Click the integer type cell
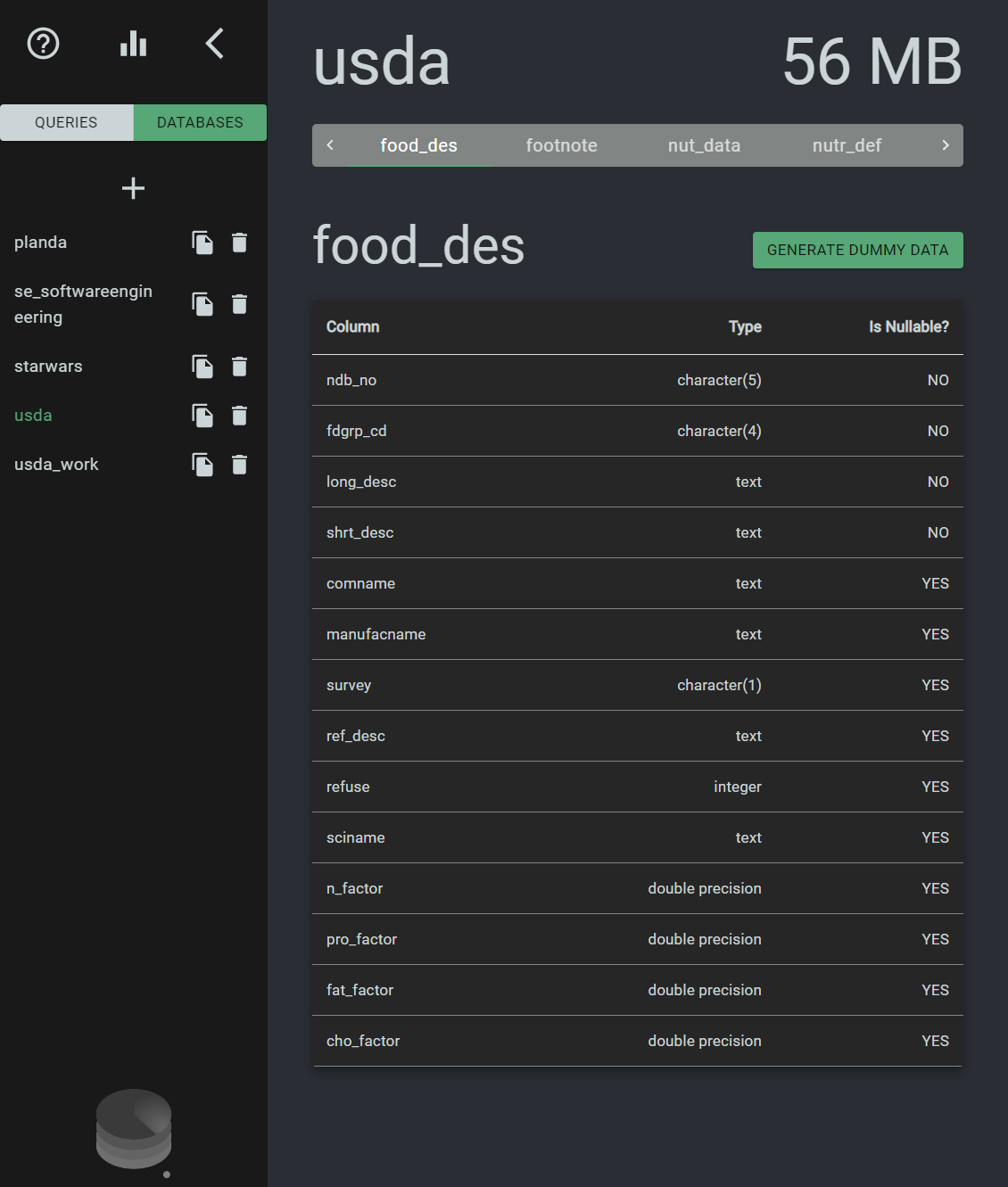Viewport: 1008px width, 1187px height. click(738, 787)
